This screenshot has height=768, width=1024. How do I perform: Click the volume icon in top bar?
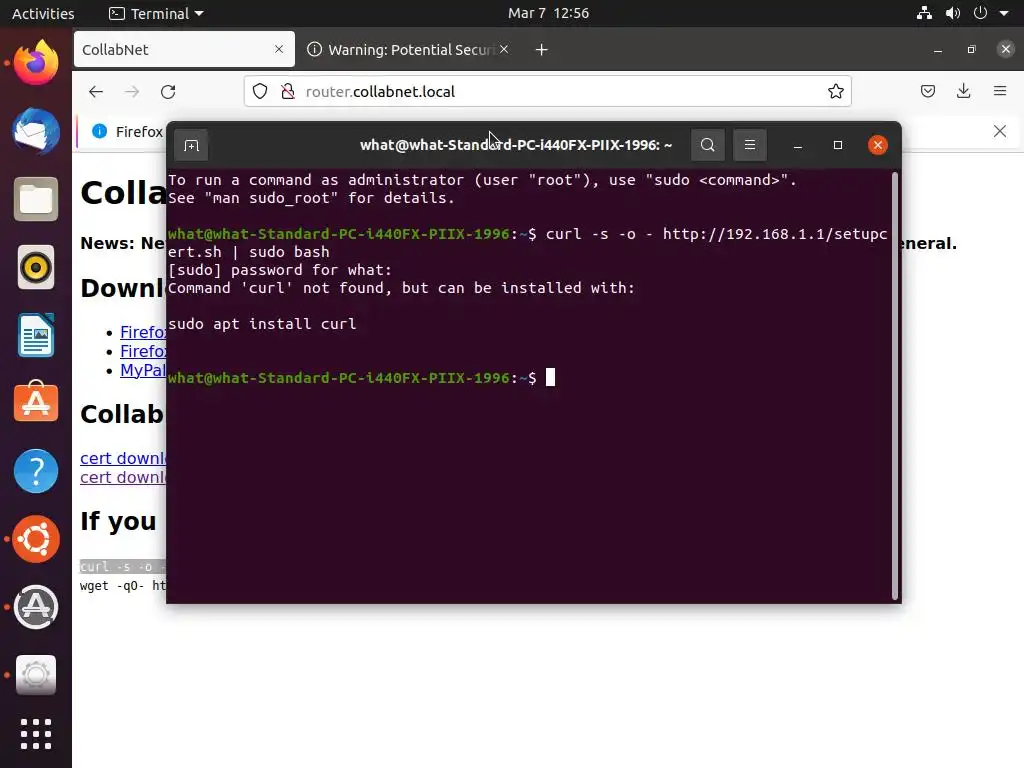953,13
